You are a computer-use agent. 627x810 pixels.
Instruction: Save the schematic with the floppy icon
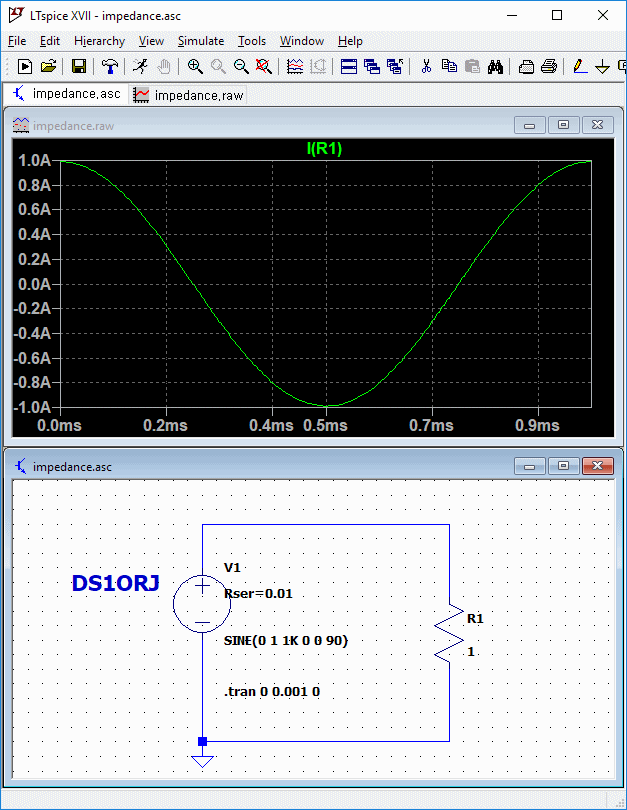tap(79, 66)
